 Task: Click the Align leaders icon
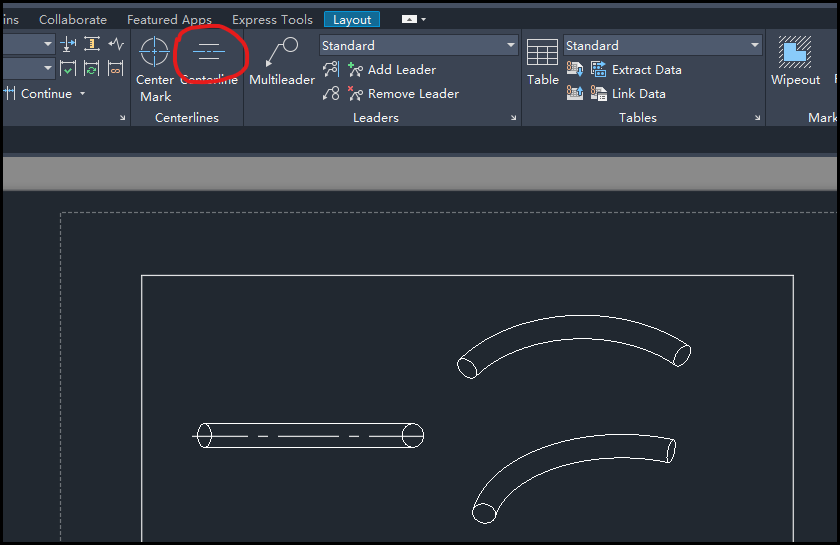pos(331,69)
